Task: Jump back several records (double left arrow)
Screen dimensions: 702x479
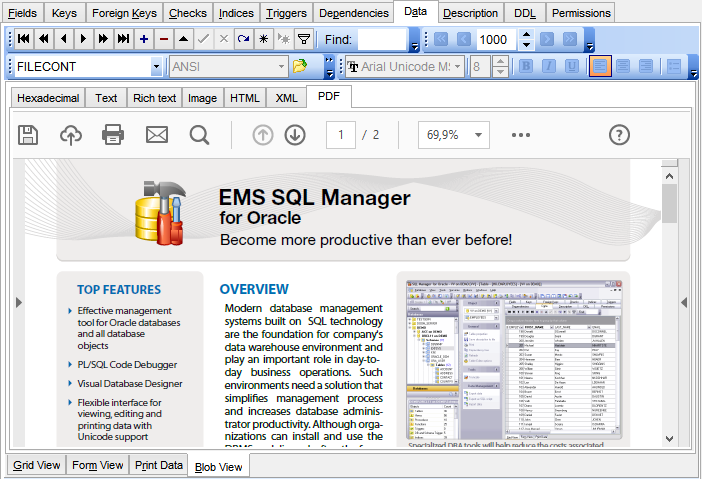Action: 44,39
